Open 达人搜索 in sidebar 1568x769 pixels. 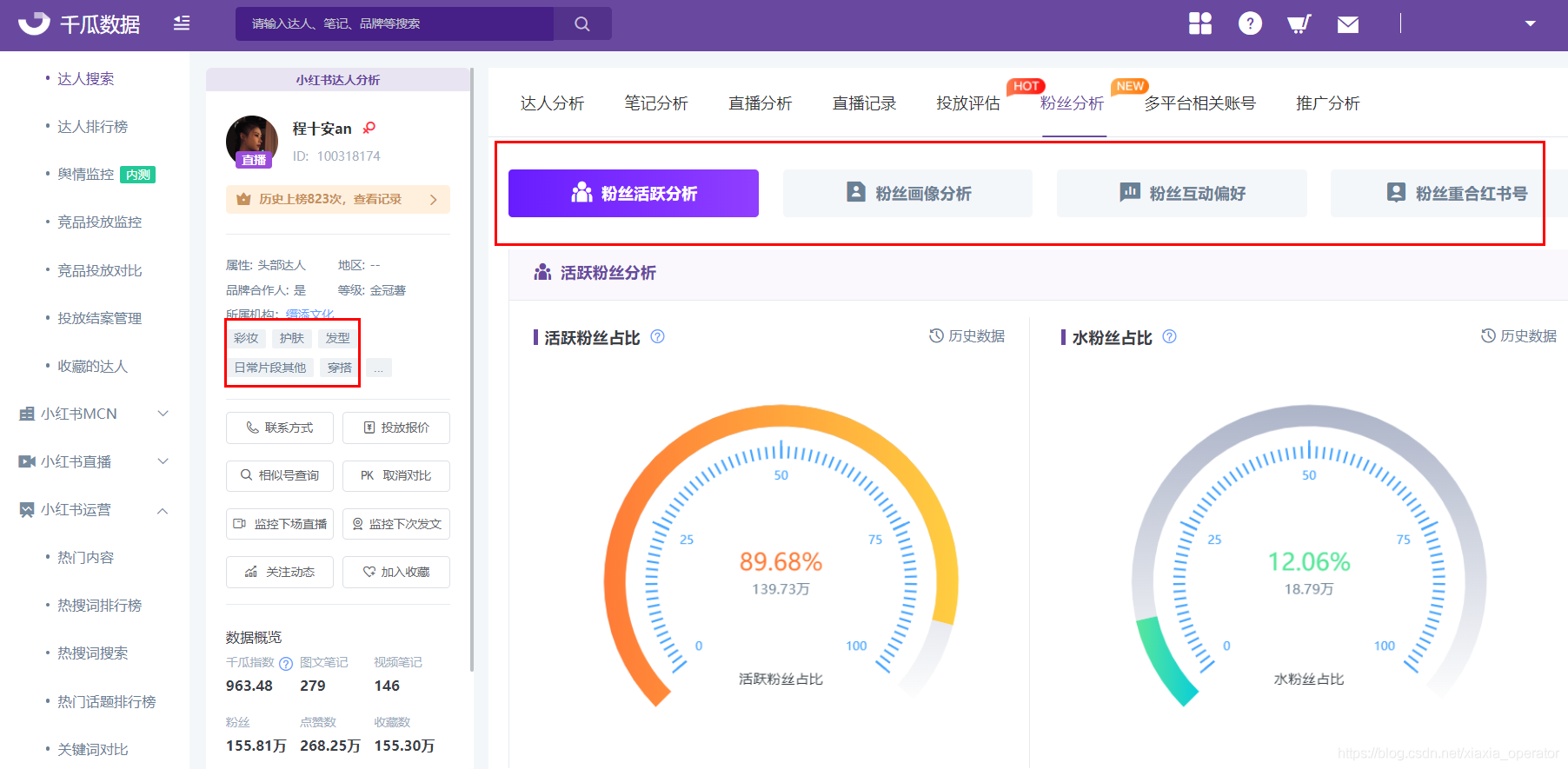pos(86,79)
